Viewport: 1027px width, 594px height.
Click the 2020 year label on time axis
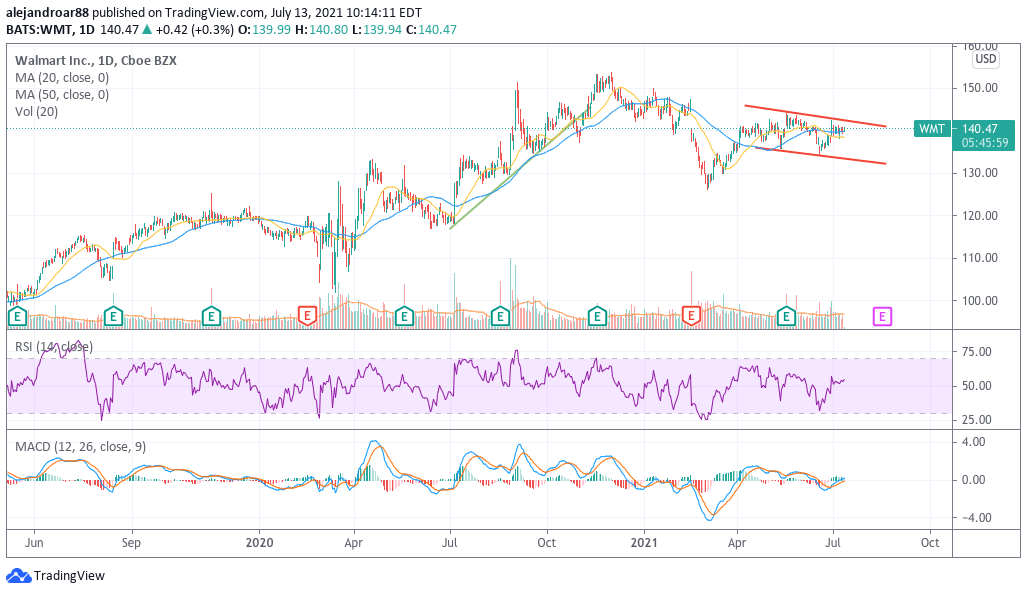tap(259, 543)
